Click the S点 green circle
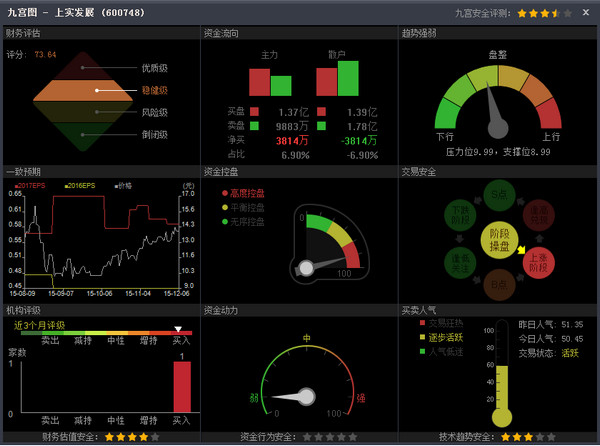 [x=497, y=193]
